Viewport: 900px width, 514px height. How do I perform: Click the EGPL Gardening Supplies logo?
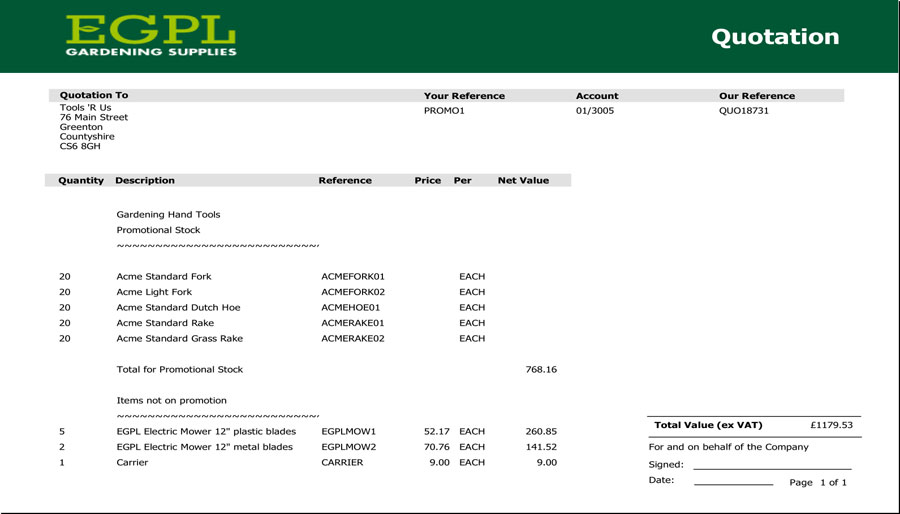[151, 36]
